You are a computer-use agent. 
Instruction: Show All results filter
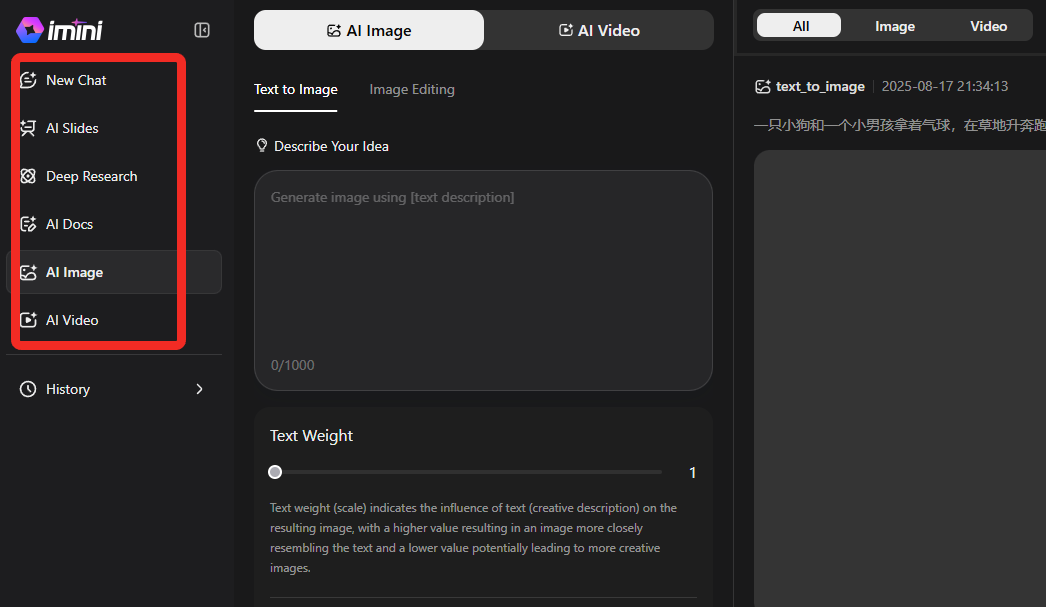pos(799,26)
